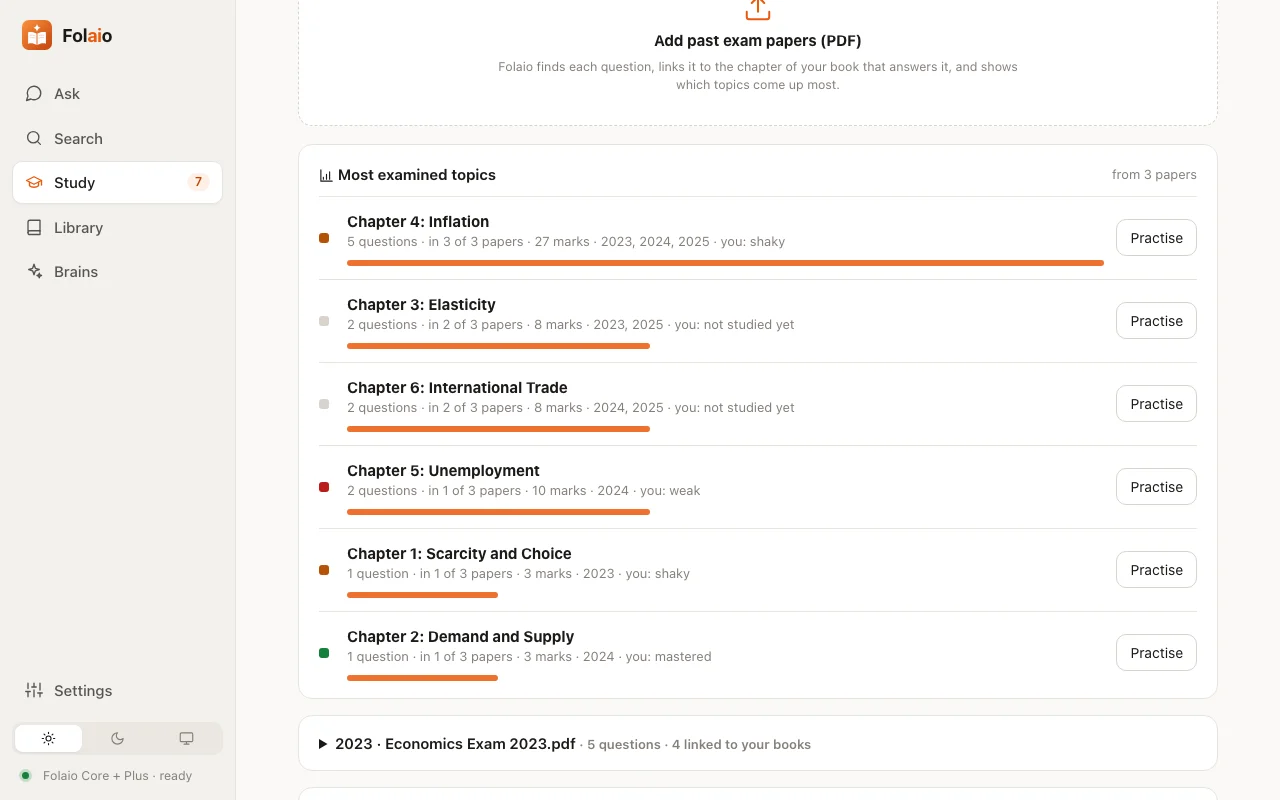Switch to dark theme moon toggle
The height and width of the screenshot is (800, 1280).
point(117,739)
